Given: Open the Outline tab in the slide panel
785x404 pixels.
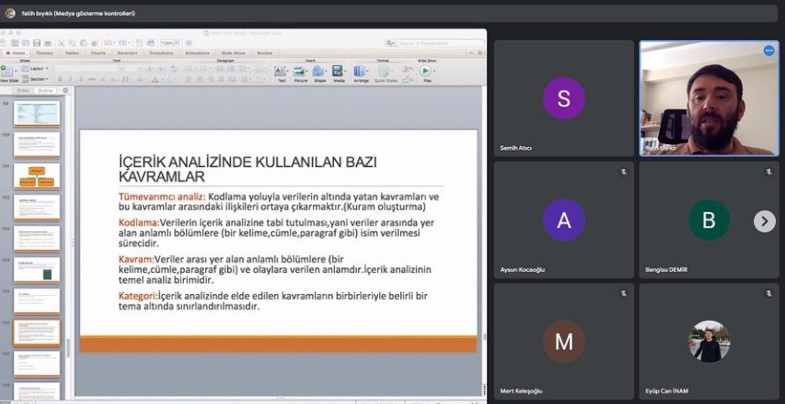Looking at the screenshot, I should [45, 90].
